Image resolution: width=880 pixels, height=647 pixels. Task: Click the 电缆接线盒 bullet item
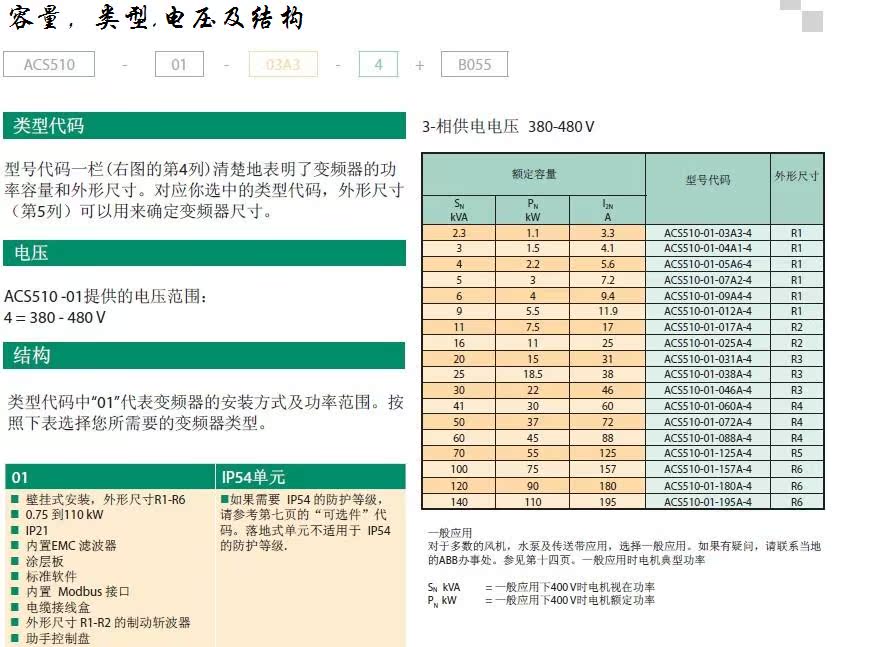pyautogui.click(x=51, y=607)
